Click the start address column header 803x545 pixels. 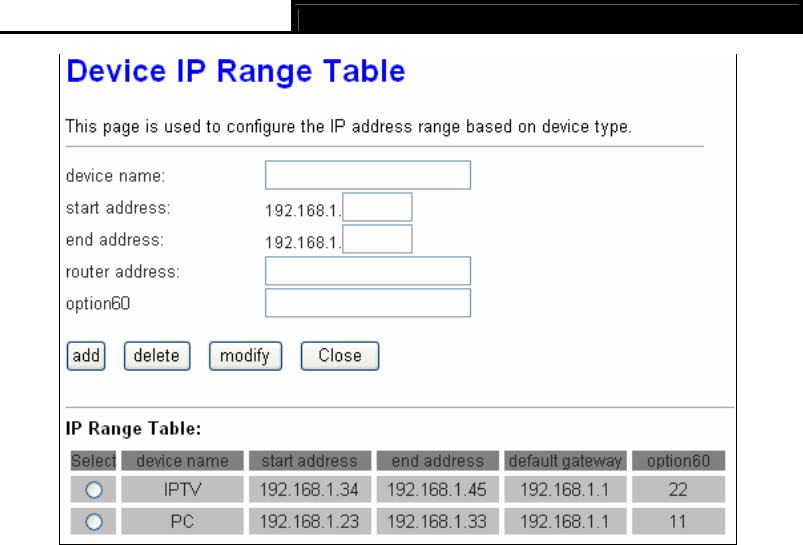click(310, 460)
